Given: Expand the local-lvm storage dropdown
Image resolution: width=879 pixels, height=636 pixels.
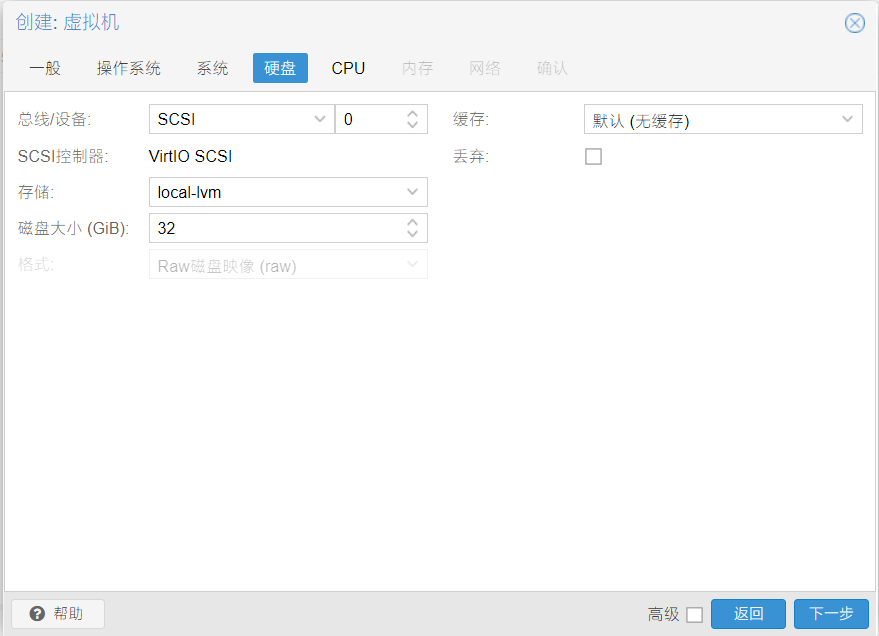Looking at the screenshot, I should point(412,192).
